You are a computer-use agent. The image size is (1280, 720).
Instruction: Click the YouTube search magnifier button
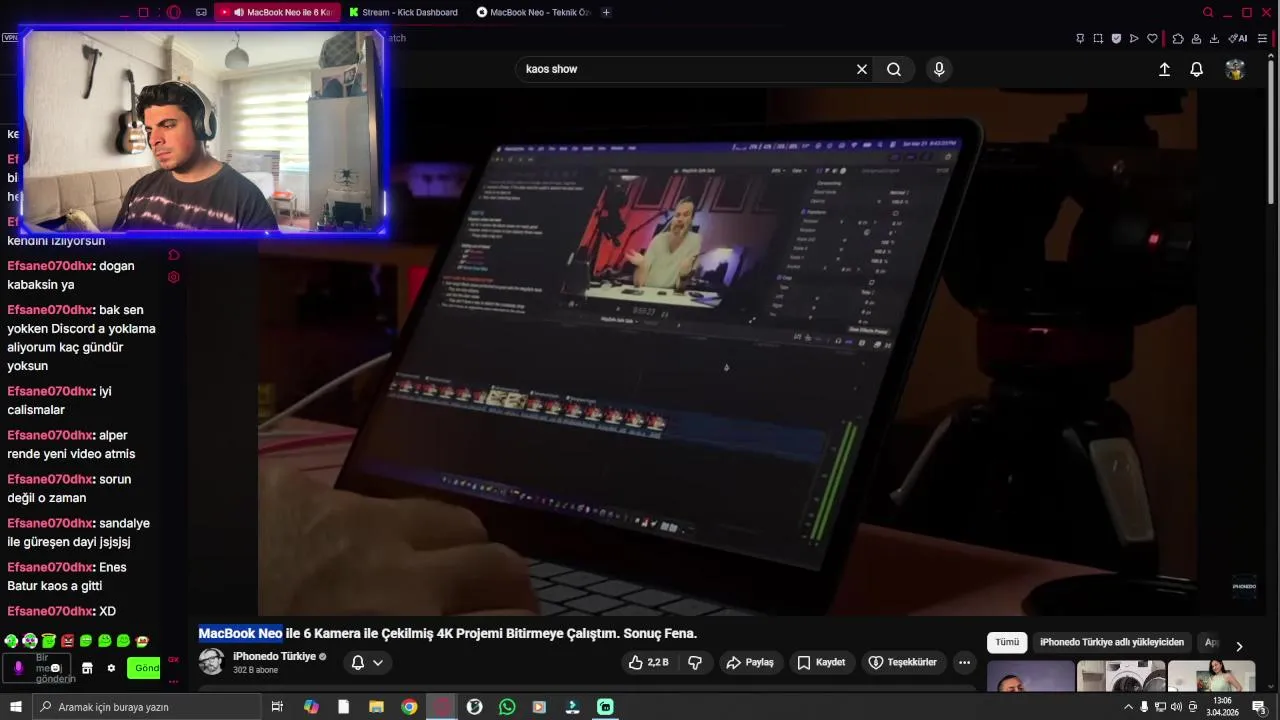coord(894,69)
